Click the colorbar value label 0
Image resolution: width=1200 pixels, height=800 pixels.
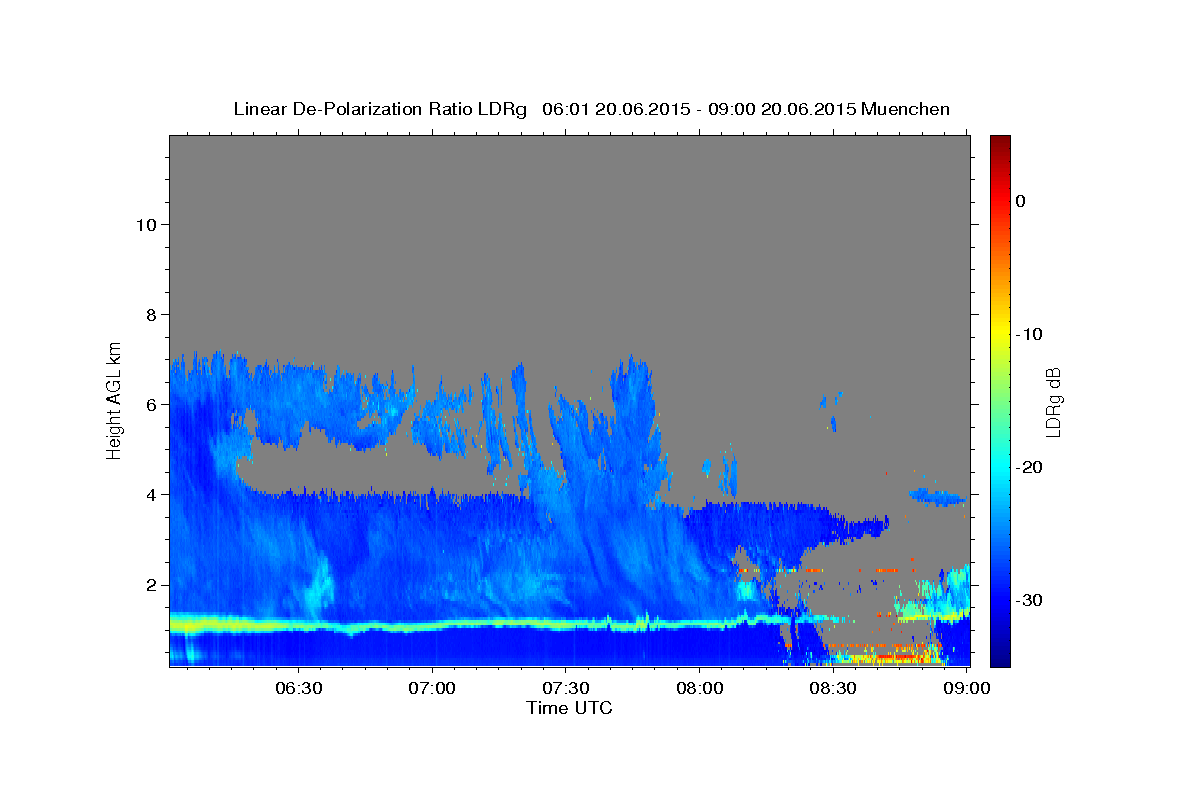(x=1021, y=201)
